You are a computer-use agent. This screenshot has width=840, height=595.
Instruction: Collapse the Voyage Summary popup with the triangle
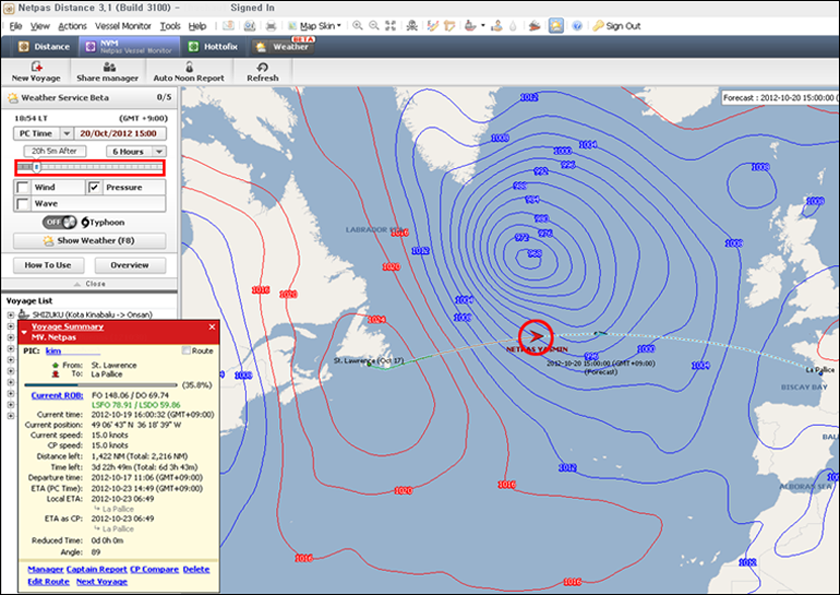point(24,333)
